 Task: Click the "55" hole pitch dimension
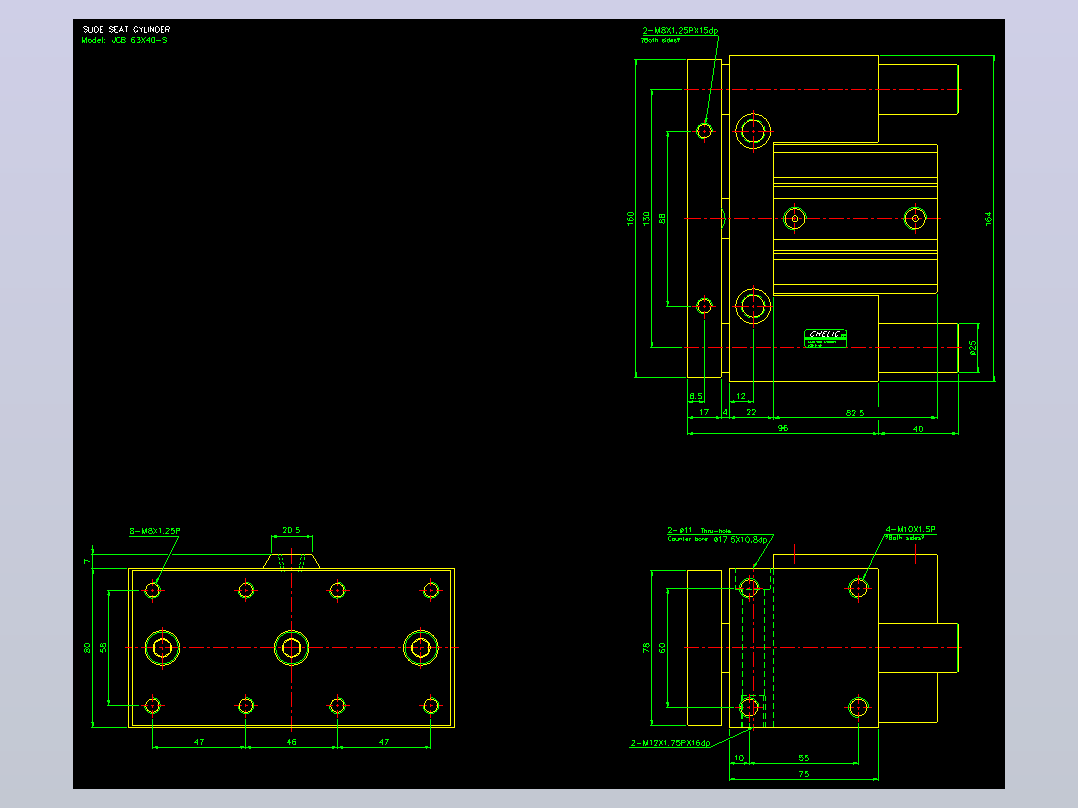804,758
